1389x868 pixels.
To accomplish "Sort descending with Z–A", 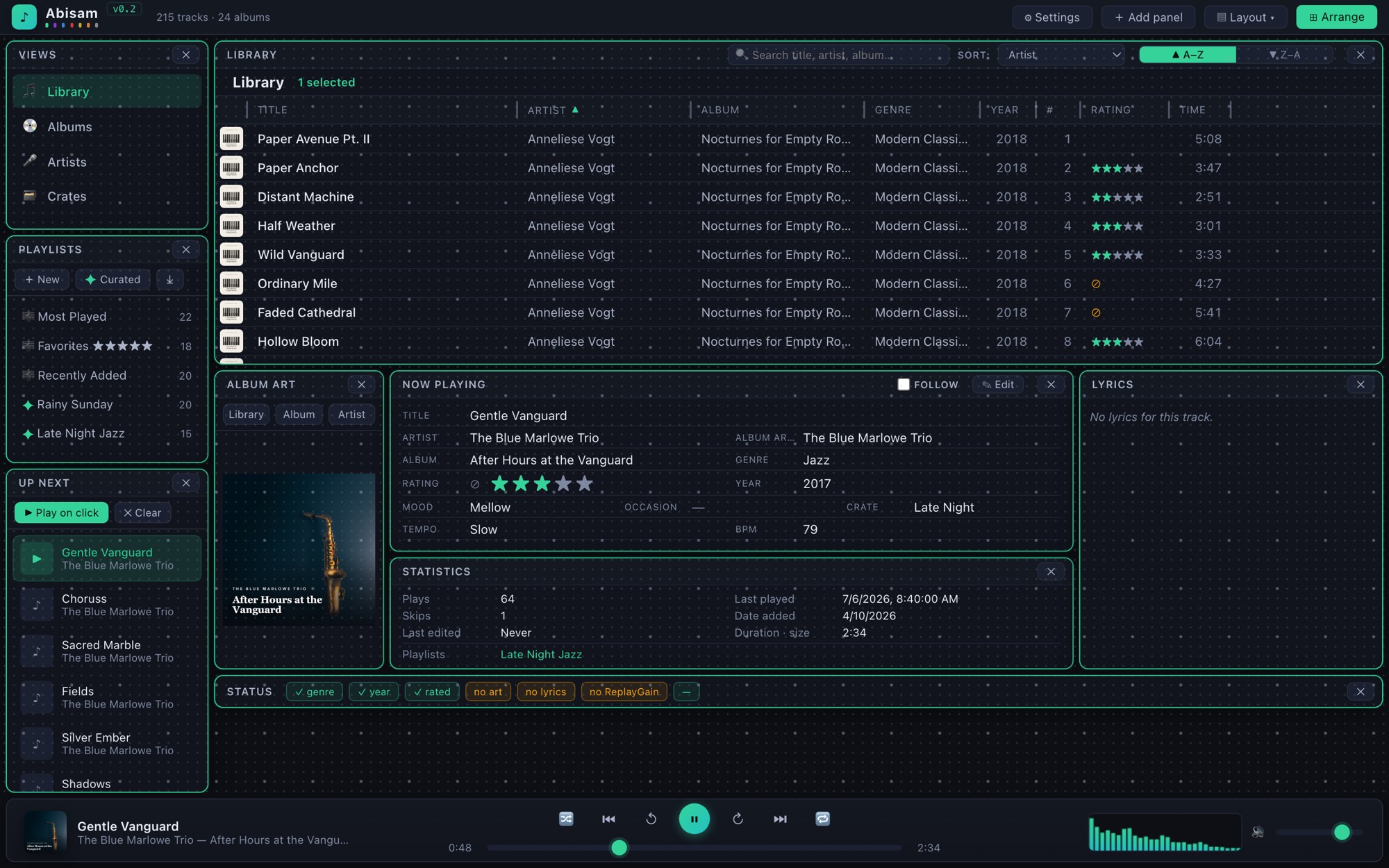I will (x=1284, y=55).
